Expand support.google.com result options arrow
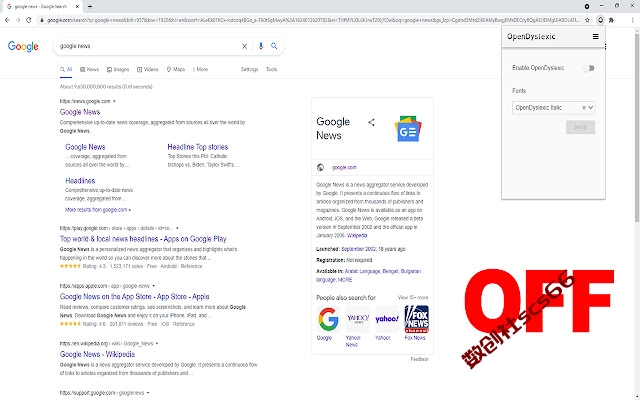 [x=148, y=393]
